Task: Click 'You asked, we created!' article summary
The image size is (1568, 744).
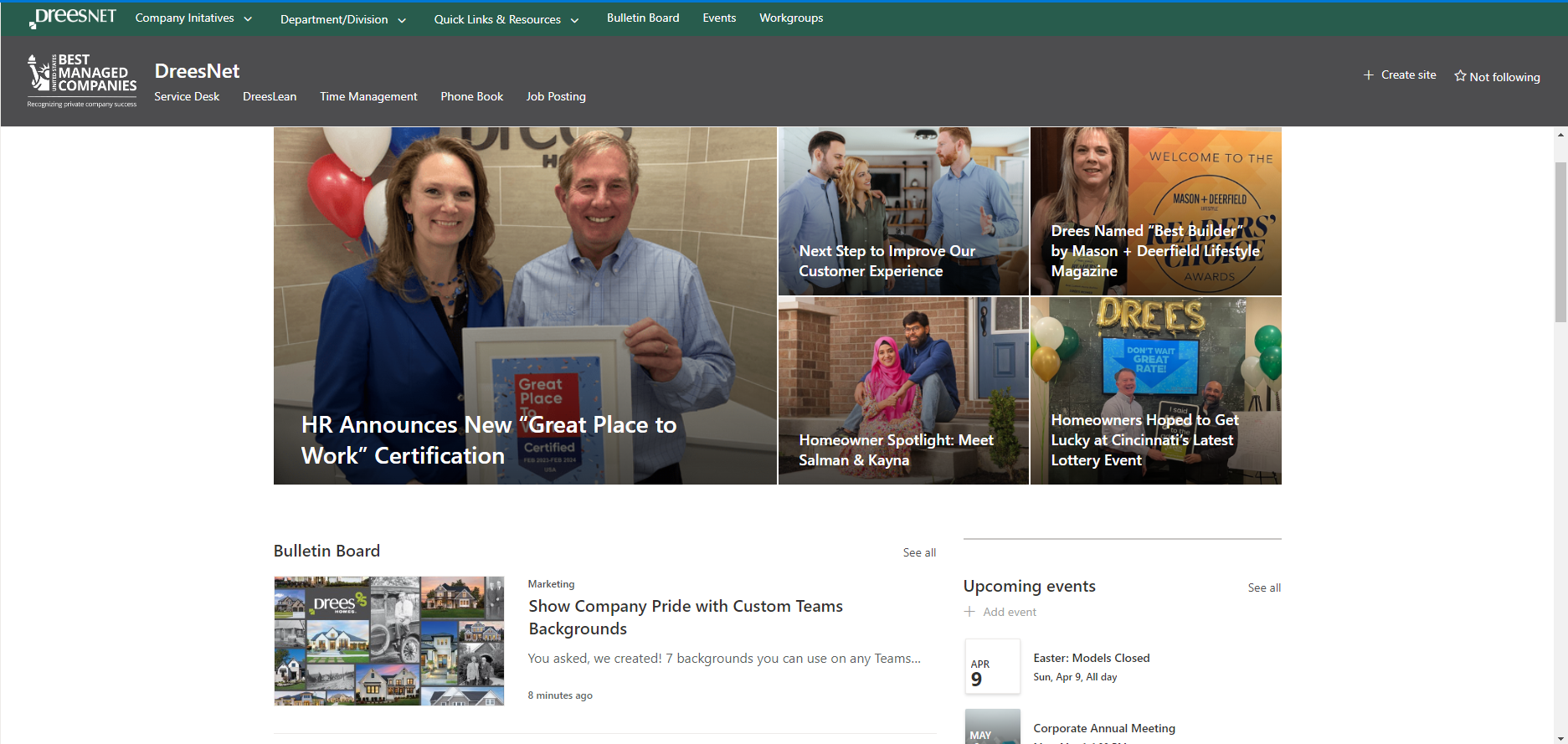Action: click(724, 659)
